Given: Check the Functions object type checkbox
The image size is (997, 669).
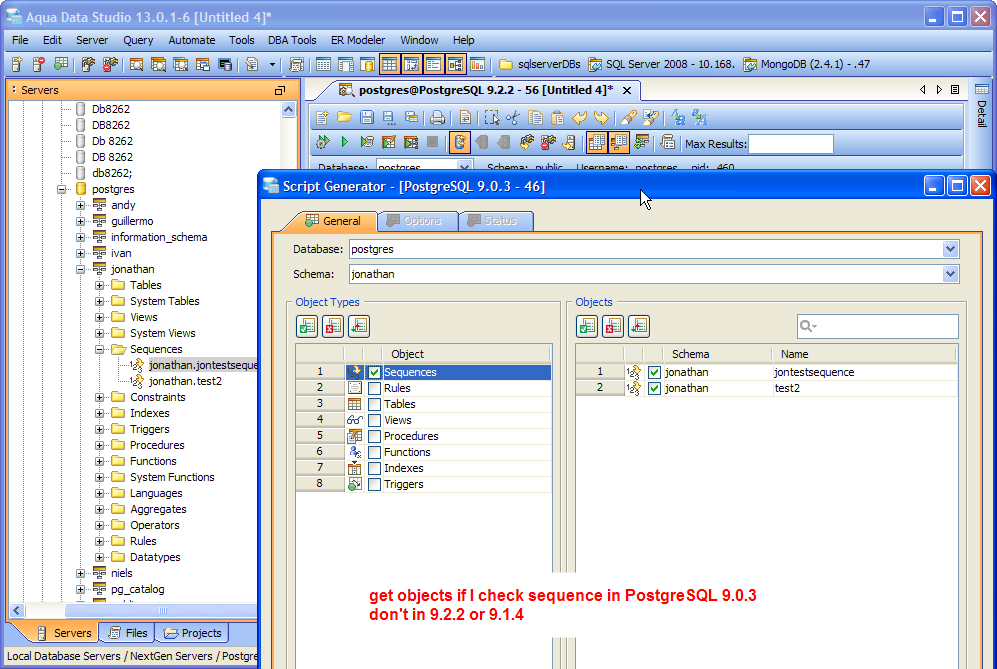Looking at the screenshot, I should (x=375, y=452).
